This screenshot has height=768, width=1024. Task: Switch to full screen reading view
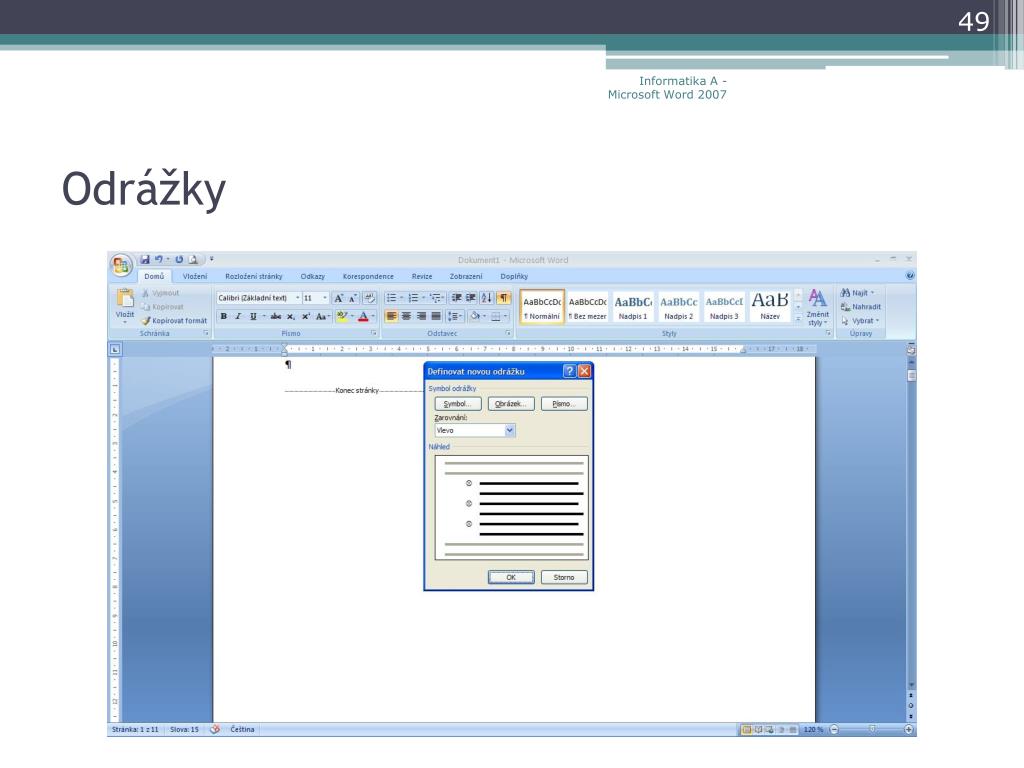click(x=758, y=729)
